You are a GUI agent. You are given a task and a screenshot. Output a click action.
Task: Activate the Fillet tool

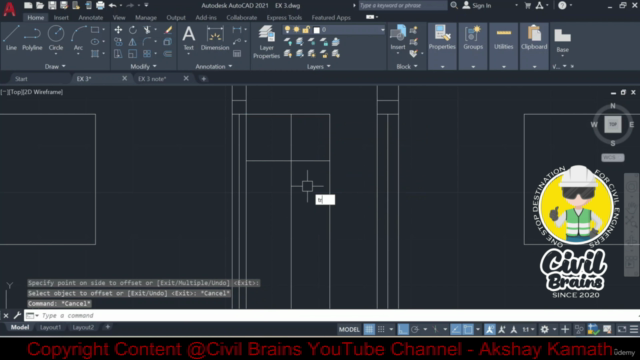pos(147,42)
